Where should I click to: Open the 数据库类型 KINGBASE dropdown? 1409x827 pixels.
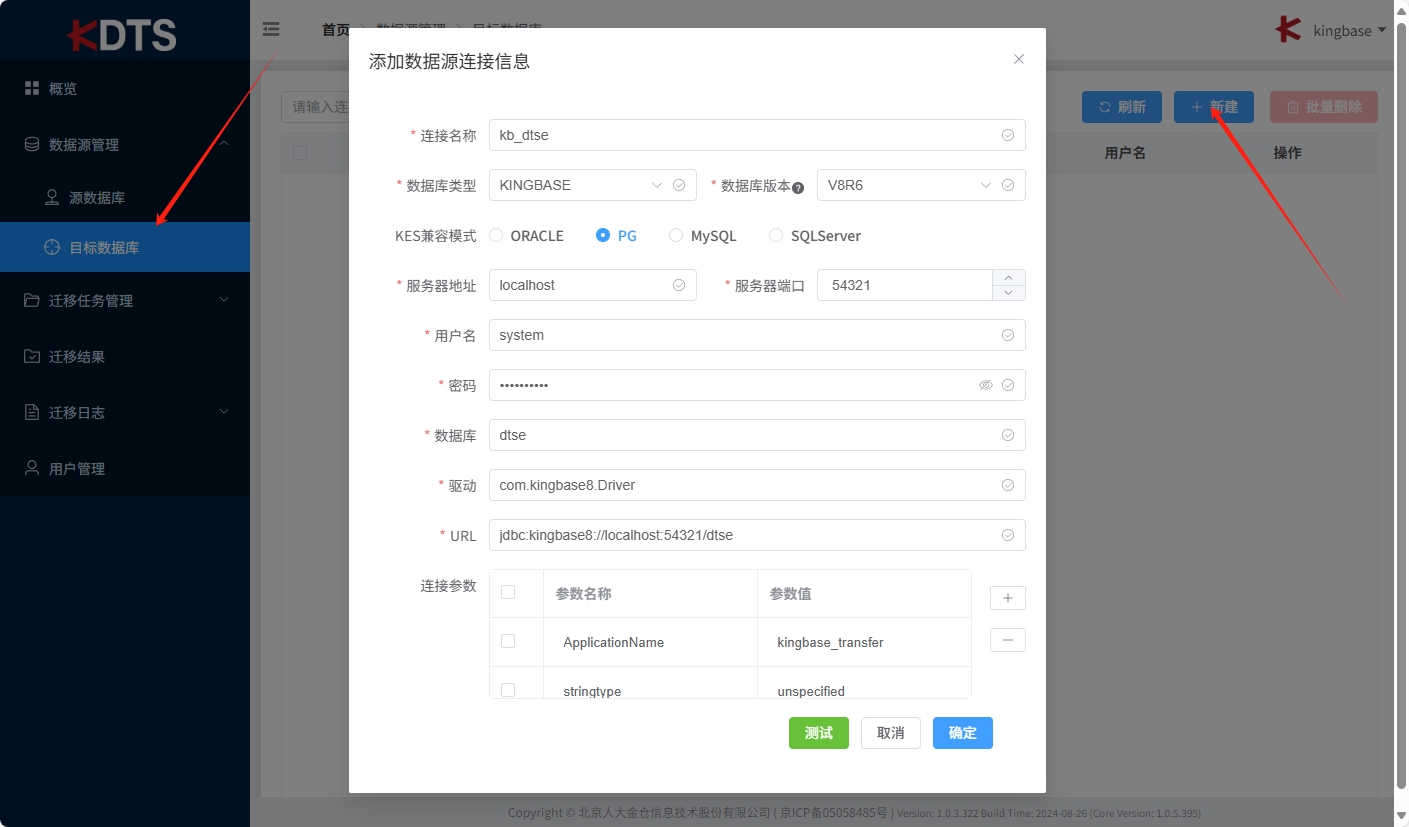pos(592,185)
